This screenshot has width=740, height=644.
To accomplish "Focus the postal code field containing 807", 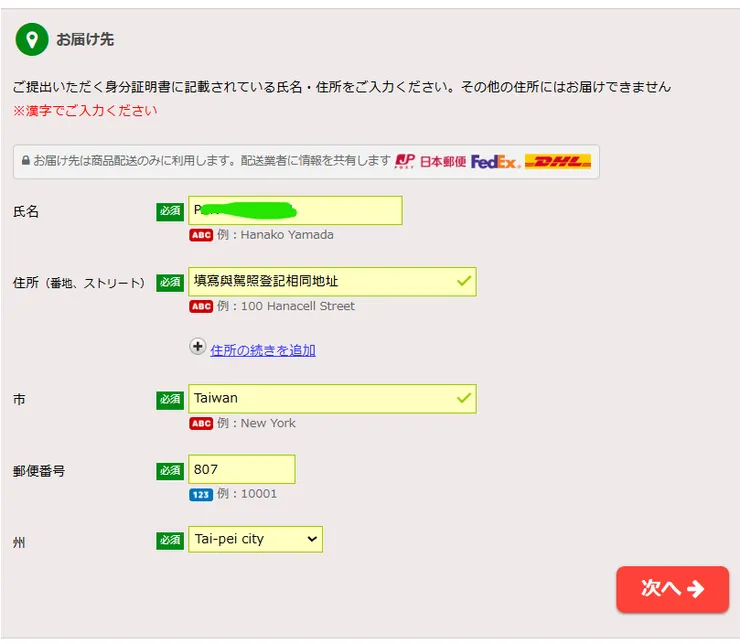I will coord(242,469).
